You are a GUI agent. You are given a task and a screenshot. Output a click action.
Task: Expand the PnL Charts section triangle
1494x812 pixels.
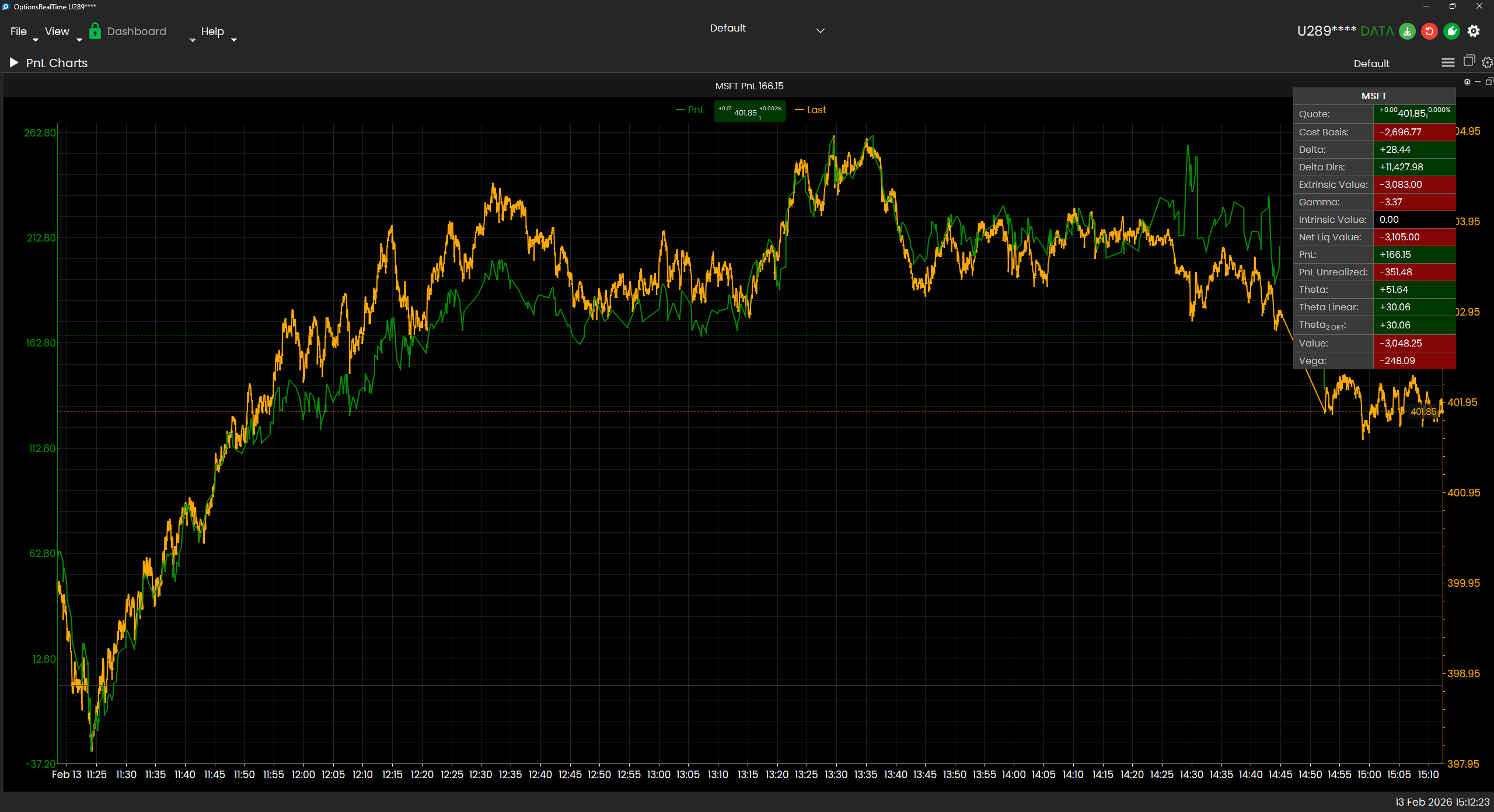pos(13,62)
